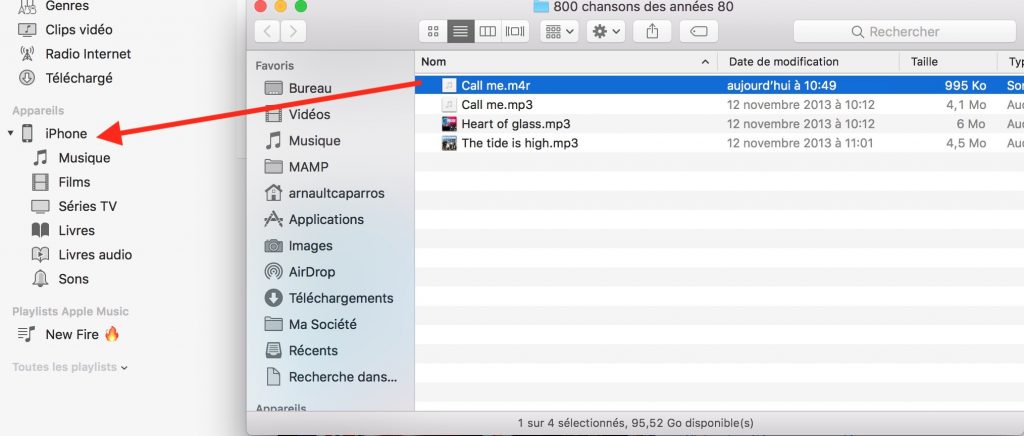1024x436 pixels.
Task: Open the Recherche dans… saved search
Action: pyautogui.click(x=344, y=377)
